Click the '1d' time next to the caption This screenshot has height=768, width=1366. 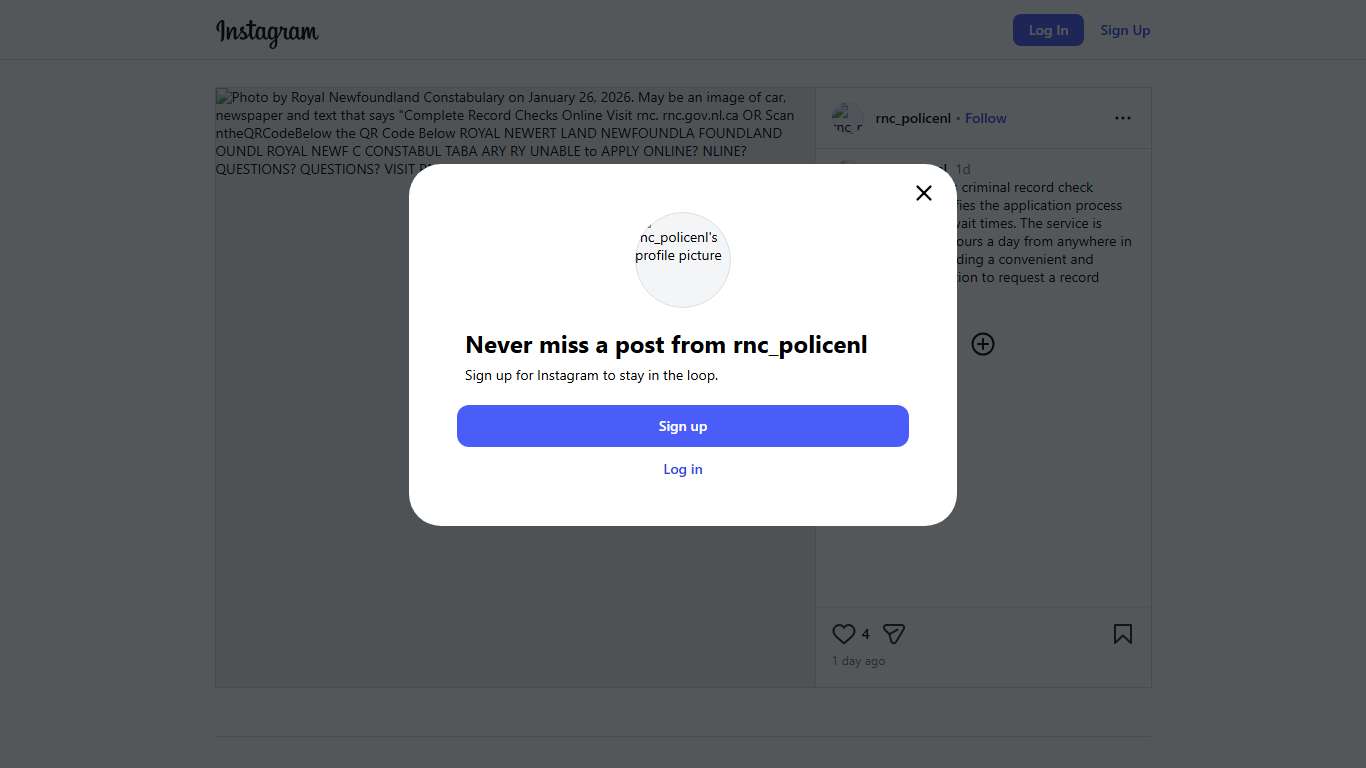(x=963, y=169)
